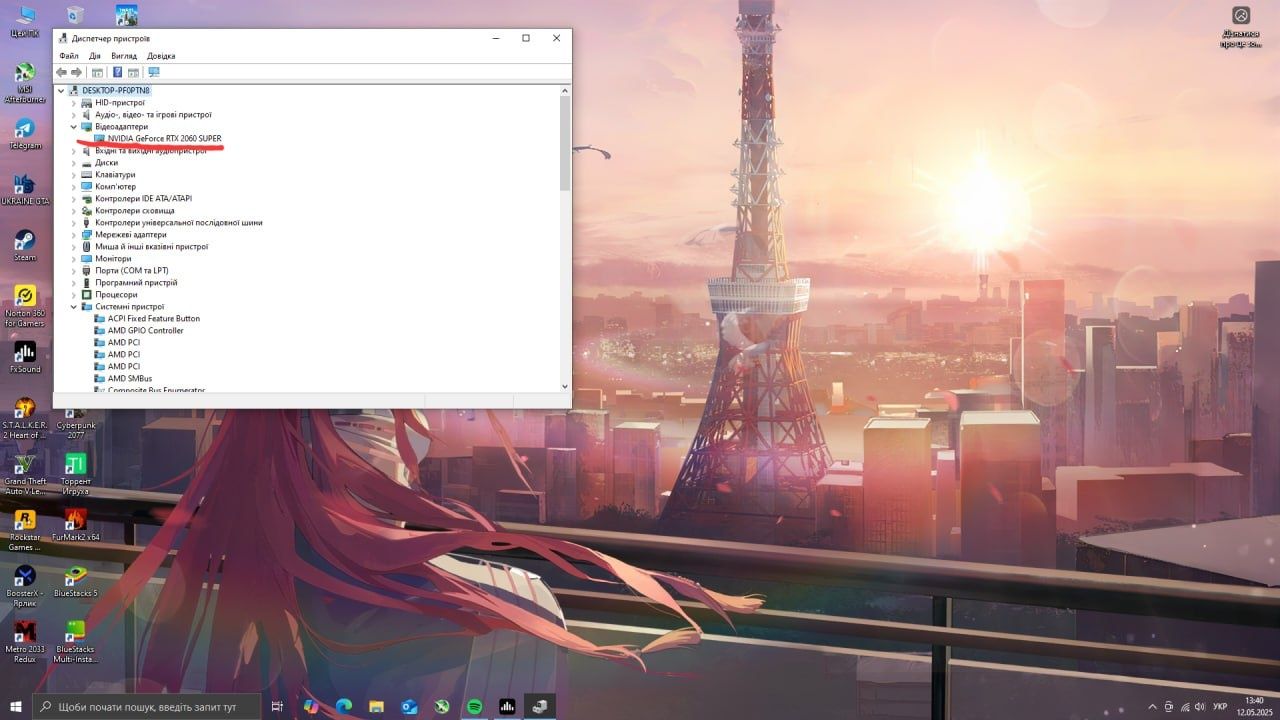Open the Вигляд menu
Screen dimensions: 1280x720
124,56
